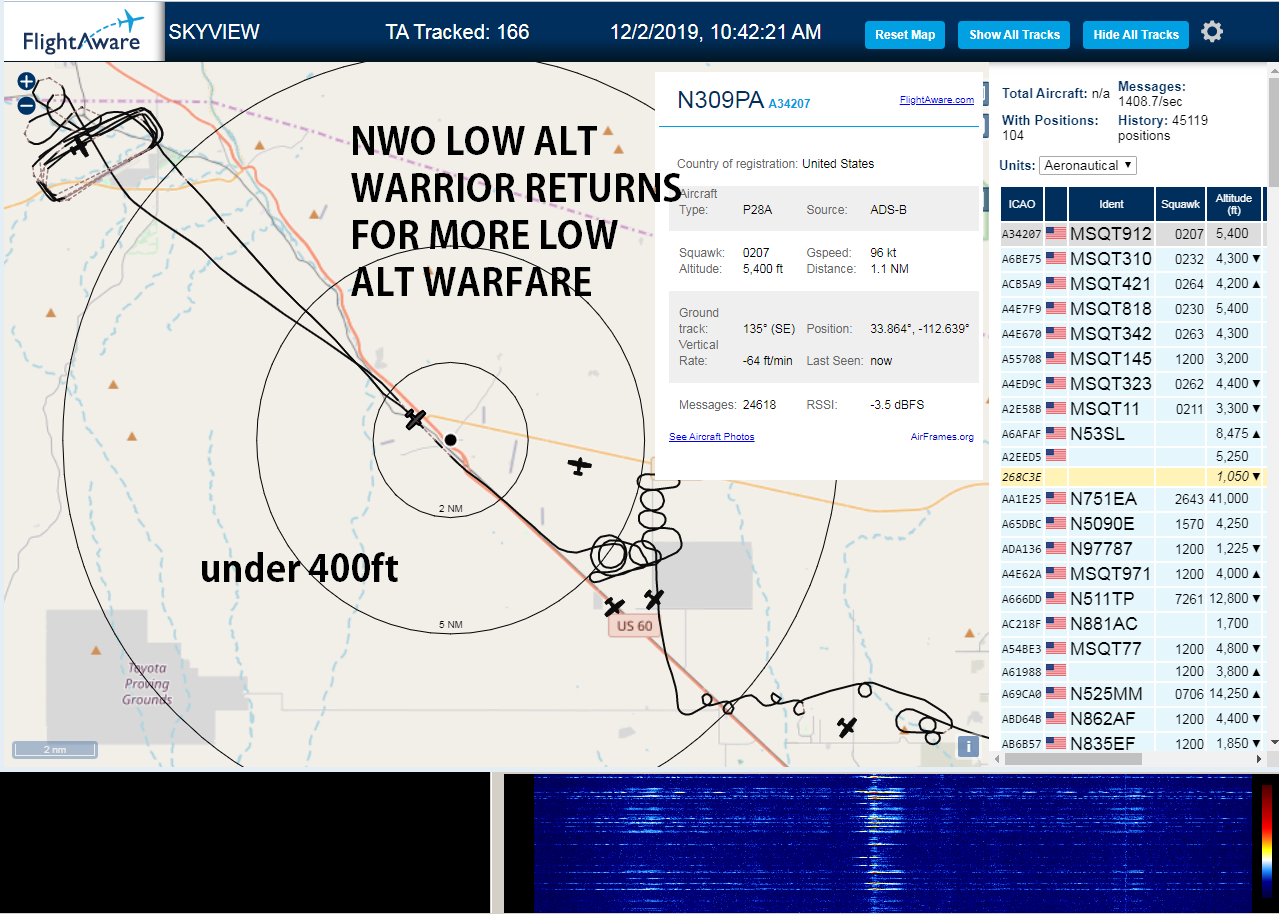Image resolution: width=1279 pixels, height=915 pixels.
Task: Select the aircraft icon right above the US 60 label
Action: [614, 607]
